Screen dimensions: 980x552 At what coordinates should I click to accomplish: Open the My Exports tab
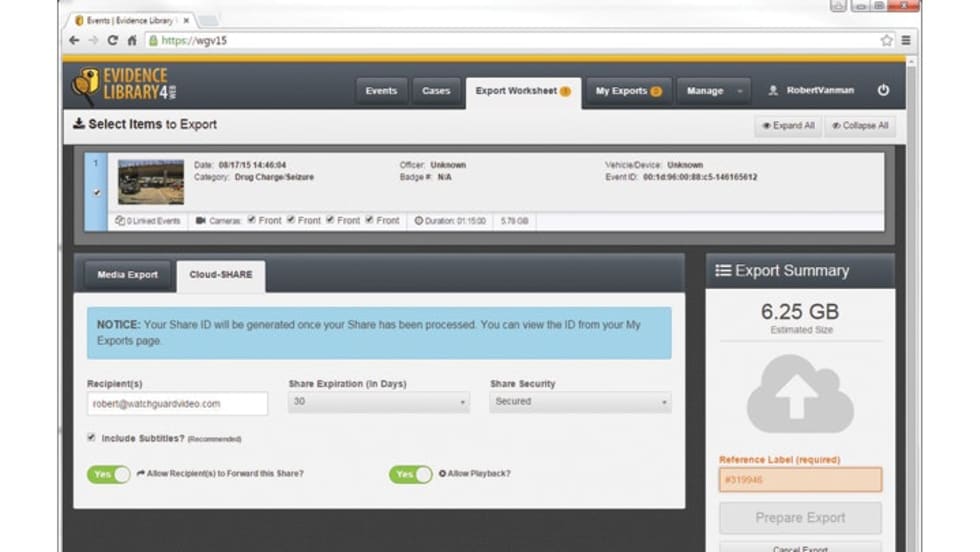click(x=628, y=91)
